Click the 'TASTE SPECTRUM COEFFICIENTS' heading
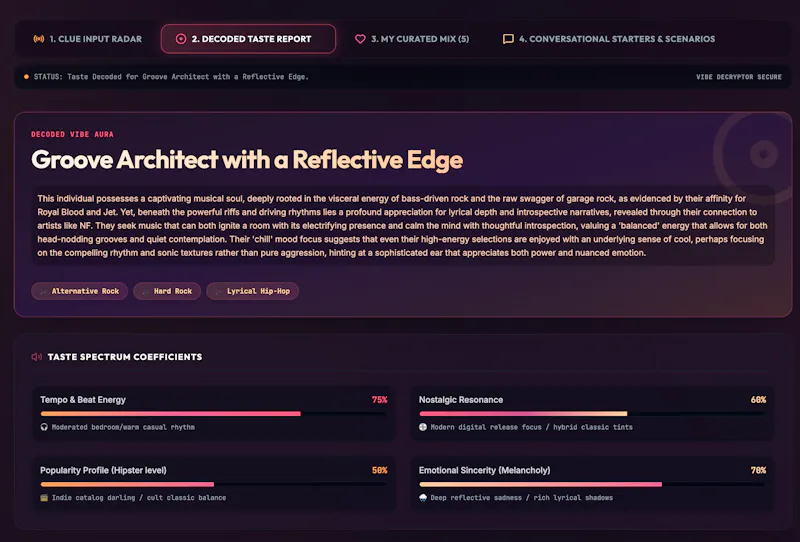 tap(124, 357)
